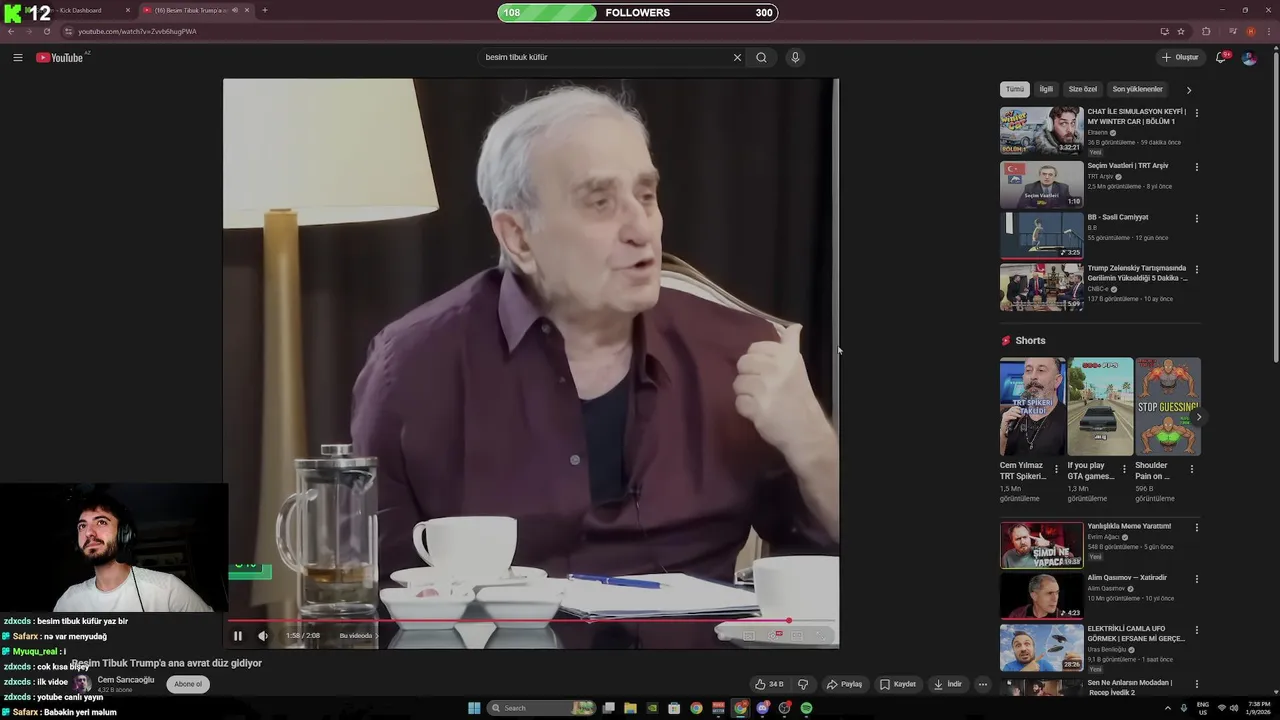Open File Explorer from the taskbar
This screenshot has width=1280, height=720.
630,708
